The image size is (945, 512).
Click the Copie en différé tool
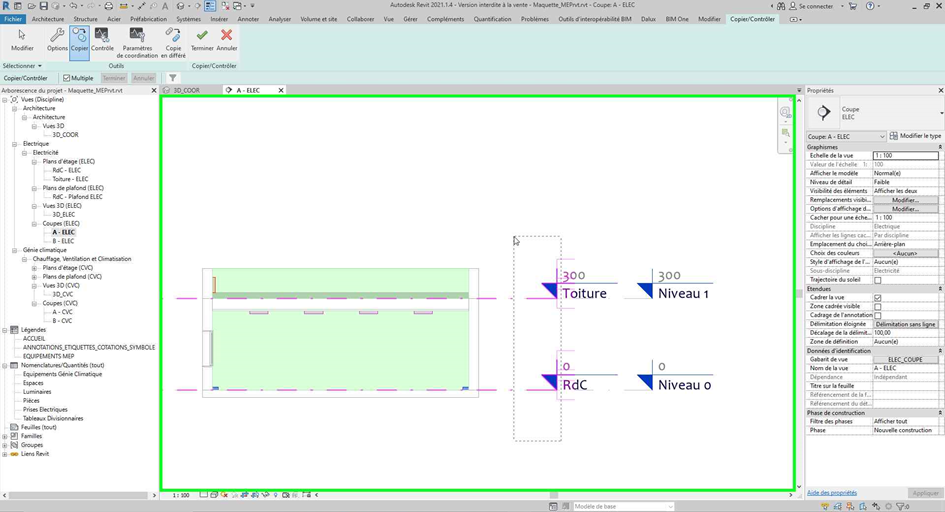pyautogui.click(x=173, y=41)
